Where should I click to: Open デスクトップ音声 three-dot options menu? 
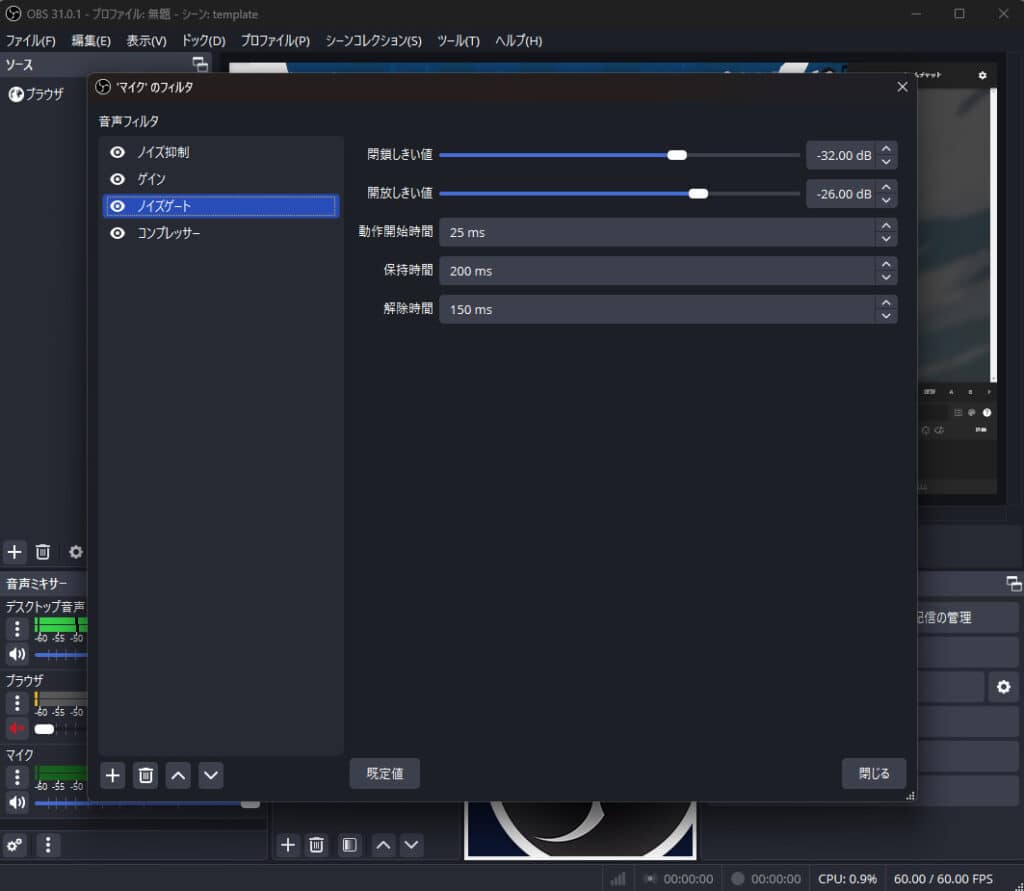click(x=17, y=629)
